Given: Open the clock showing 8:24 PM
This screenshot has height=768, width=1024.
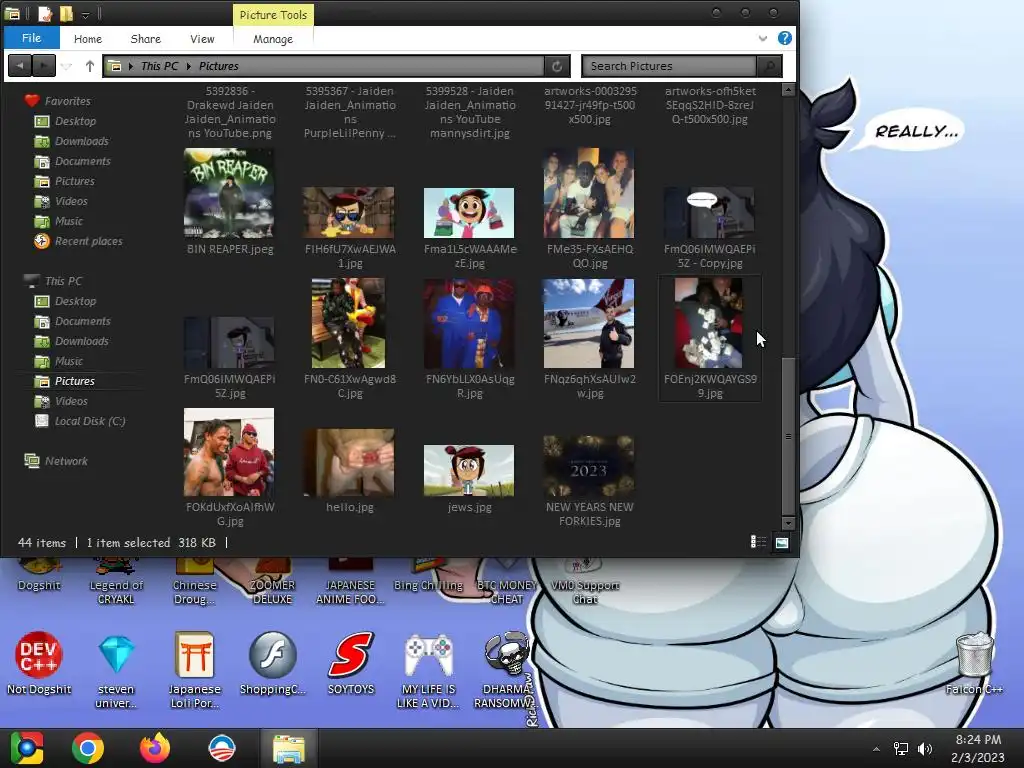Looking at the screenshot, I should tap(978, 748).
